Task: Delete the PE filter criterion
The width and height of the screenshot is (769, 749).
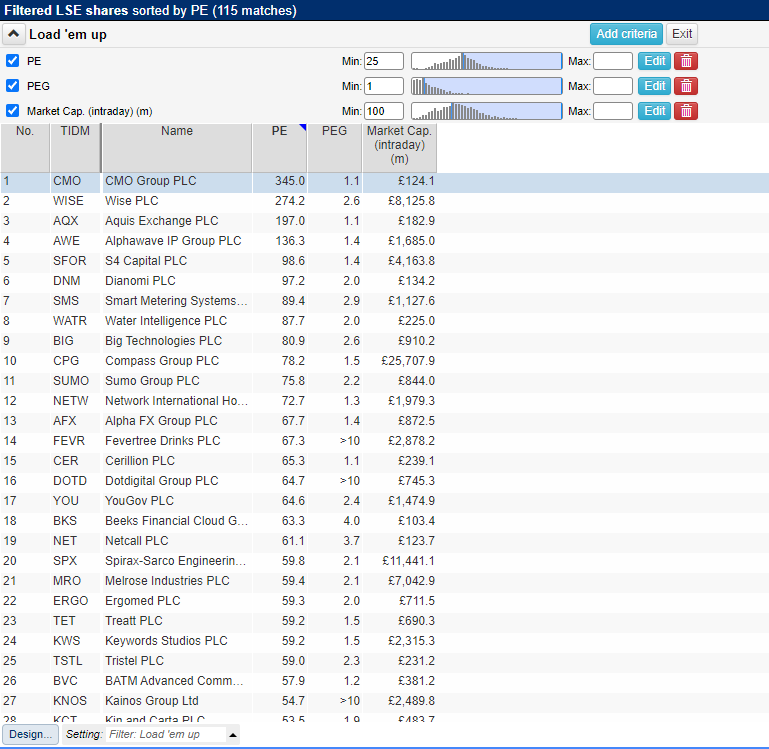Action: tap(686, 61)
